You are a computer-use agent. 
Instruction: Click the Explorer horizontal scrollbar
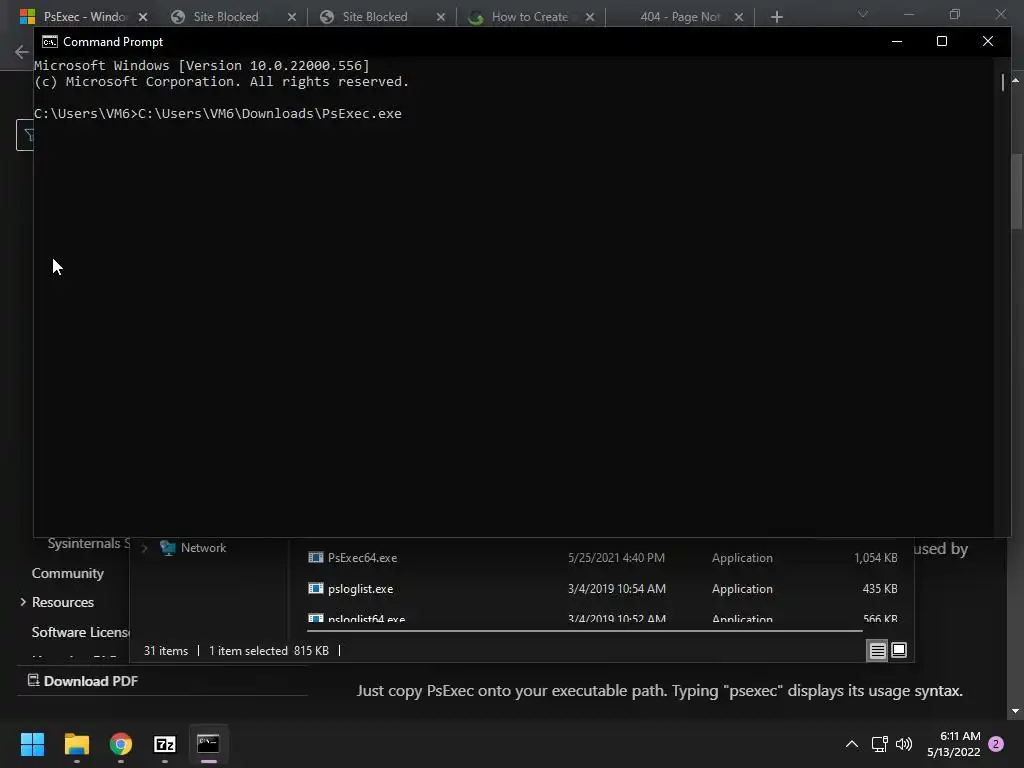(x=584, y=631)
